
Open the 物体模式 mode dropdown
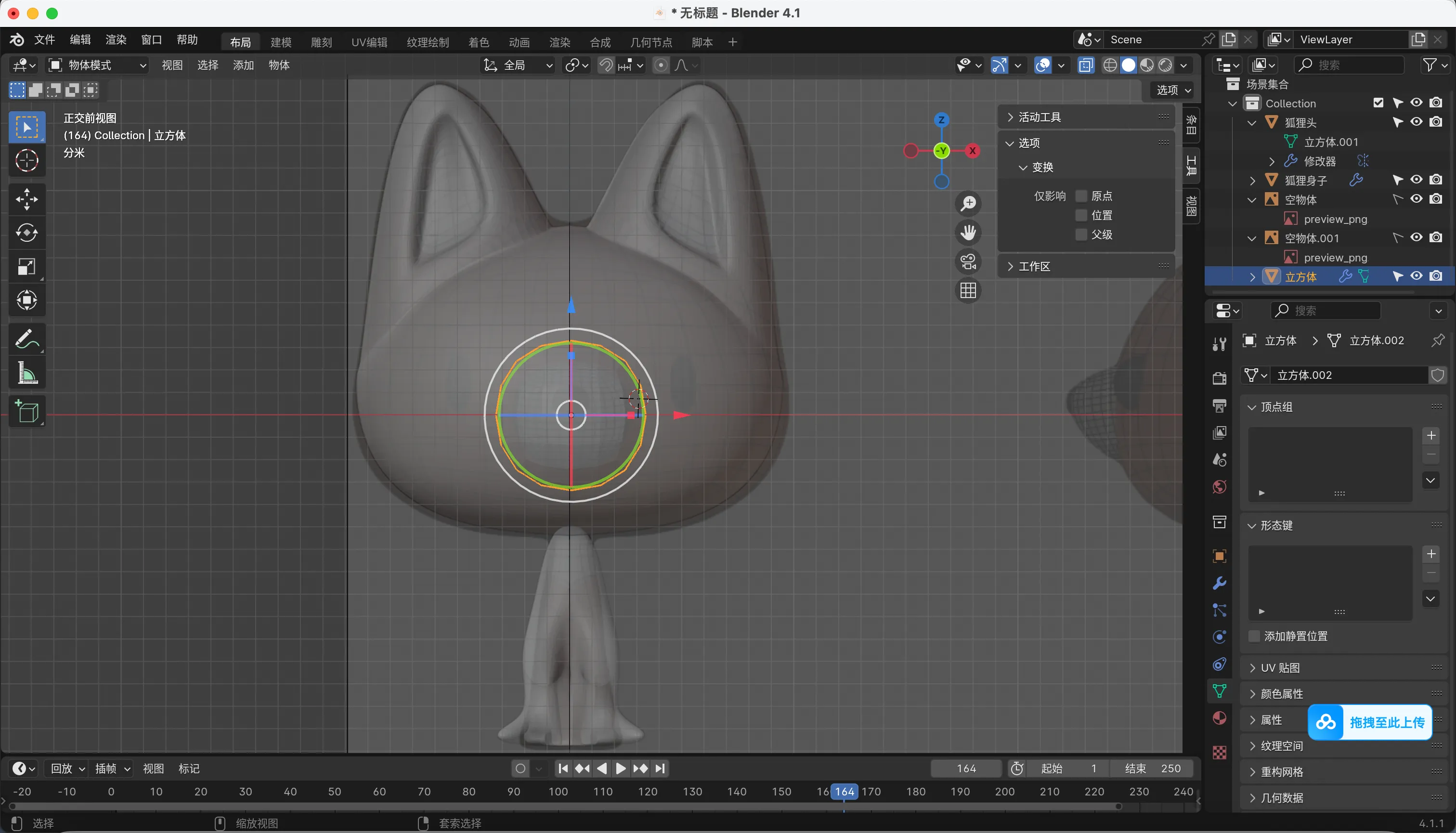(97, 65)
